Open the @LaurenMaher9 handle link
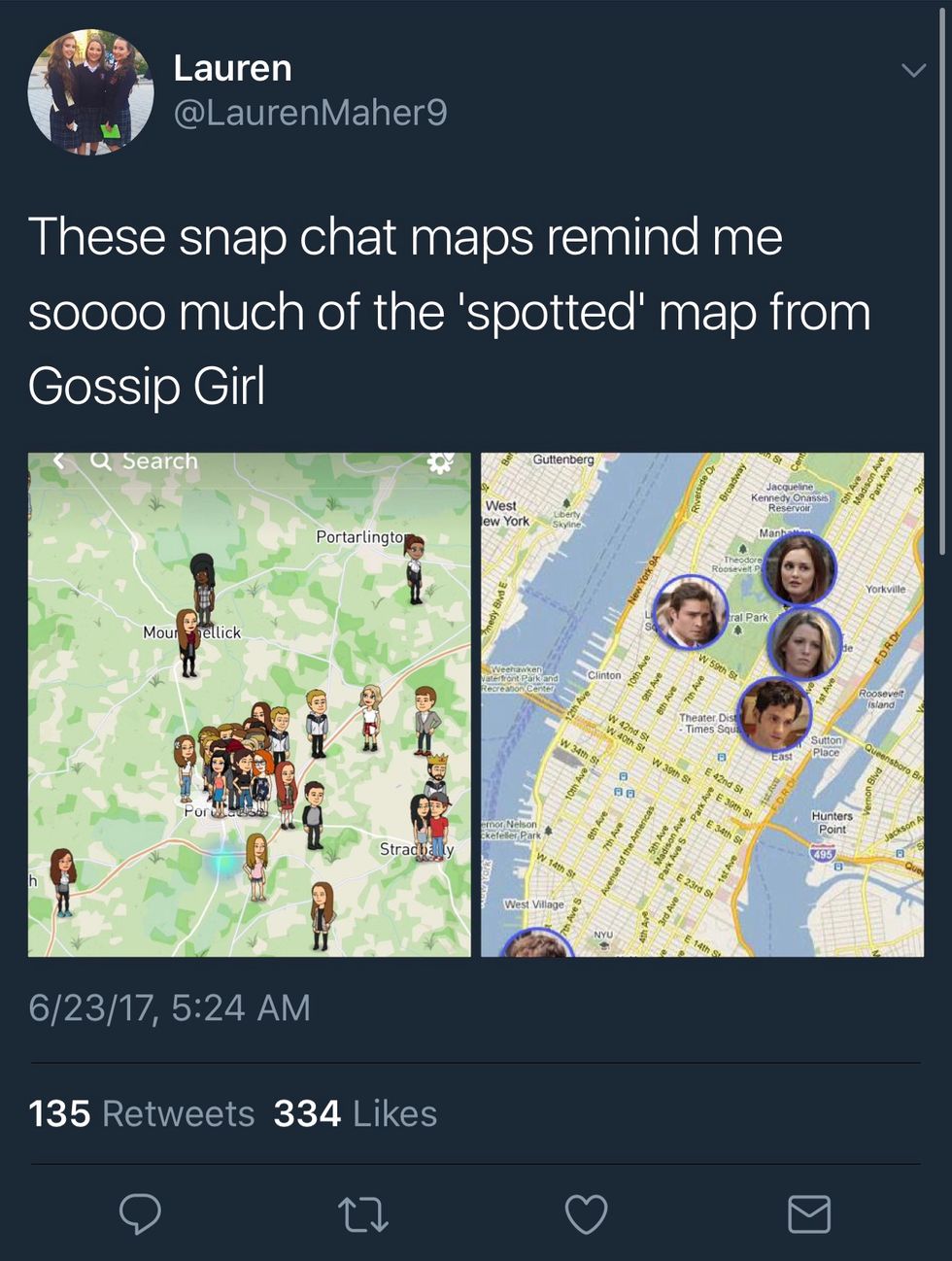Image resolution: width=952 pixels, height=1261 pixels. (x=310, y=113)
